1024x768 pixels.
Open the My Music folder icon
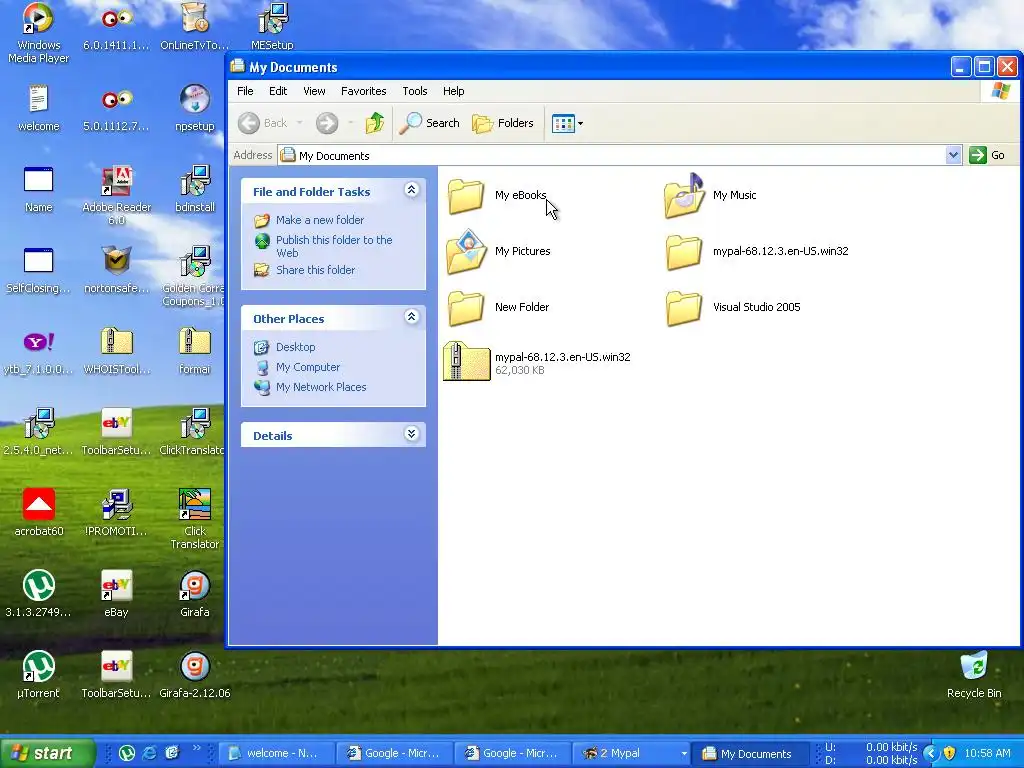pyautogui.click(x=684, y=195)
